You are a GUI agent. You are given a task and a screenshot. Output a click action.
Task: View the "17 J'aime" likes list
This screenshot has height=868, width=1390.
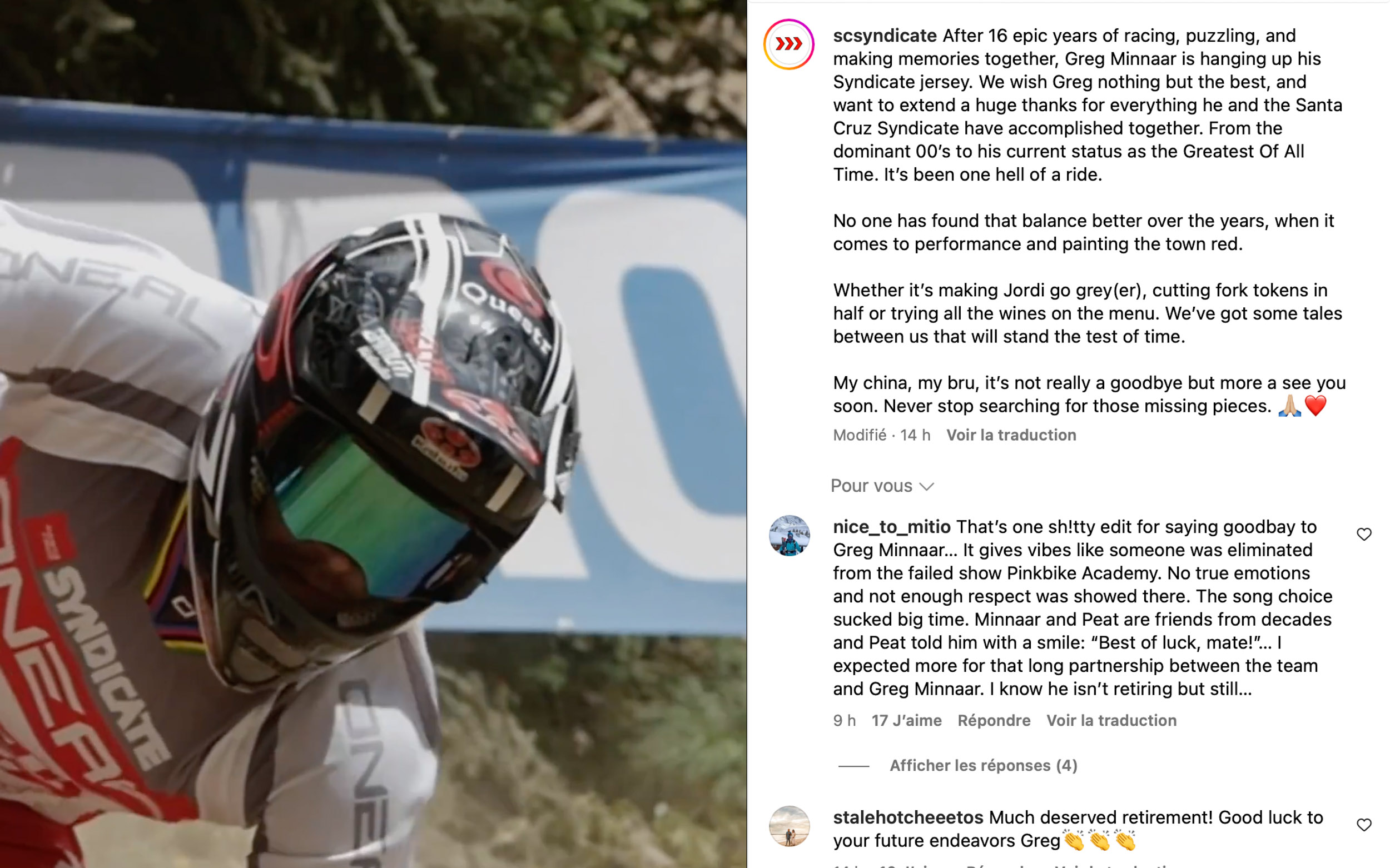coord(906,721)
